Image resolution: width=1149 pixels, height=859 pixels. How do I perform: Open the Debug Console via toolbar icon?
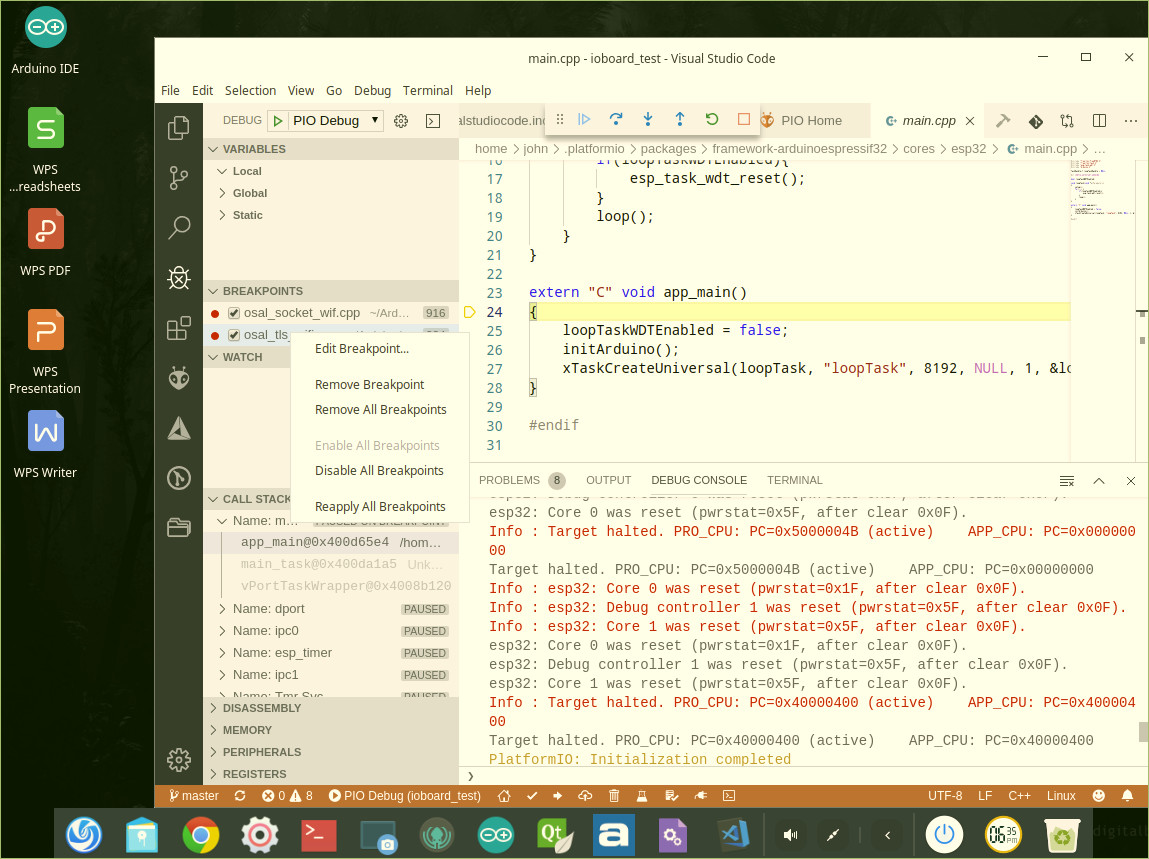[433, 121]
